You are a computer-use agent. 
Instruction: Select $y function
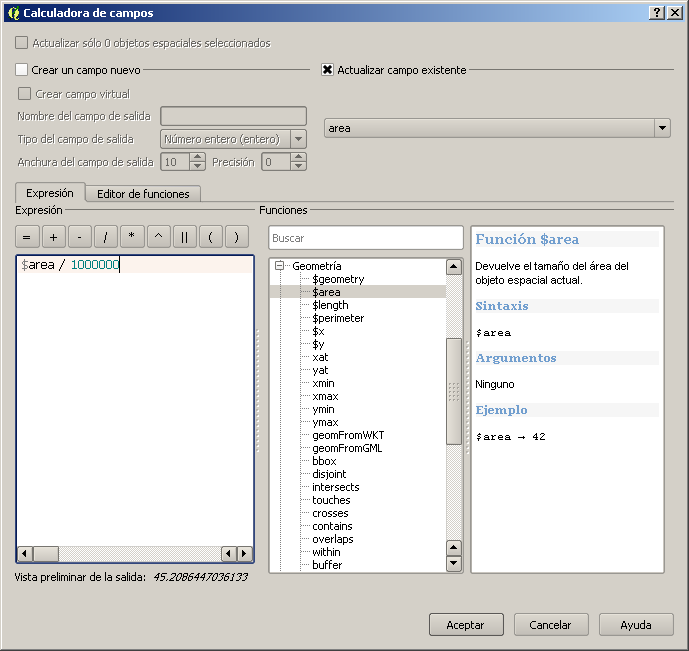point(318,344)
